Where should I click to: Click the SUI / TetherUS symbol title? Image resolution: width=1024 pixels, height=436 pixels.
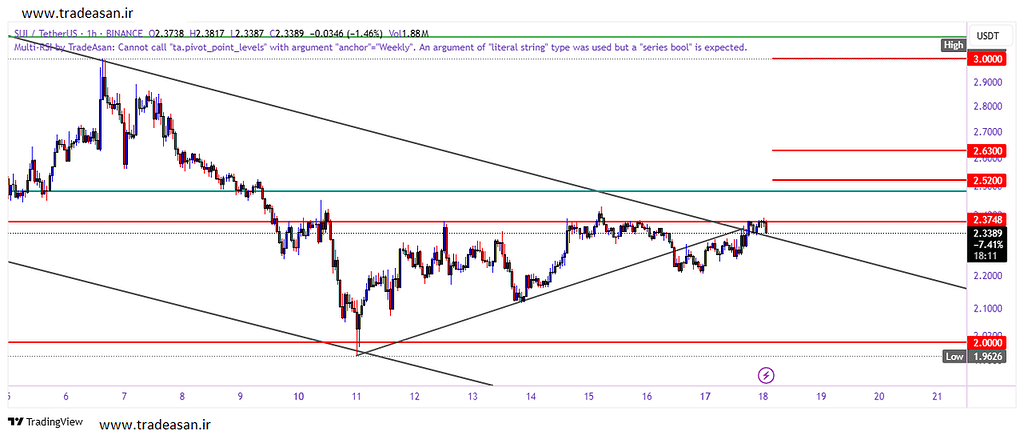point(46,33)
